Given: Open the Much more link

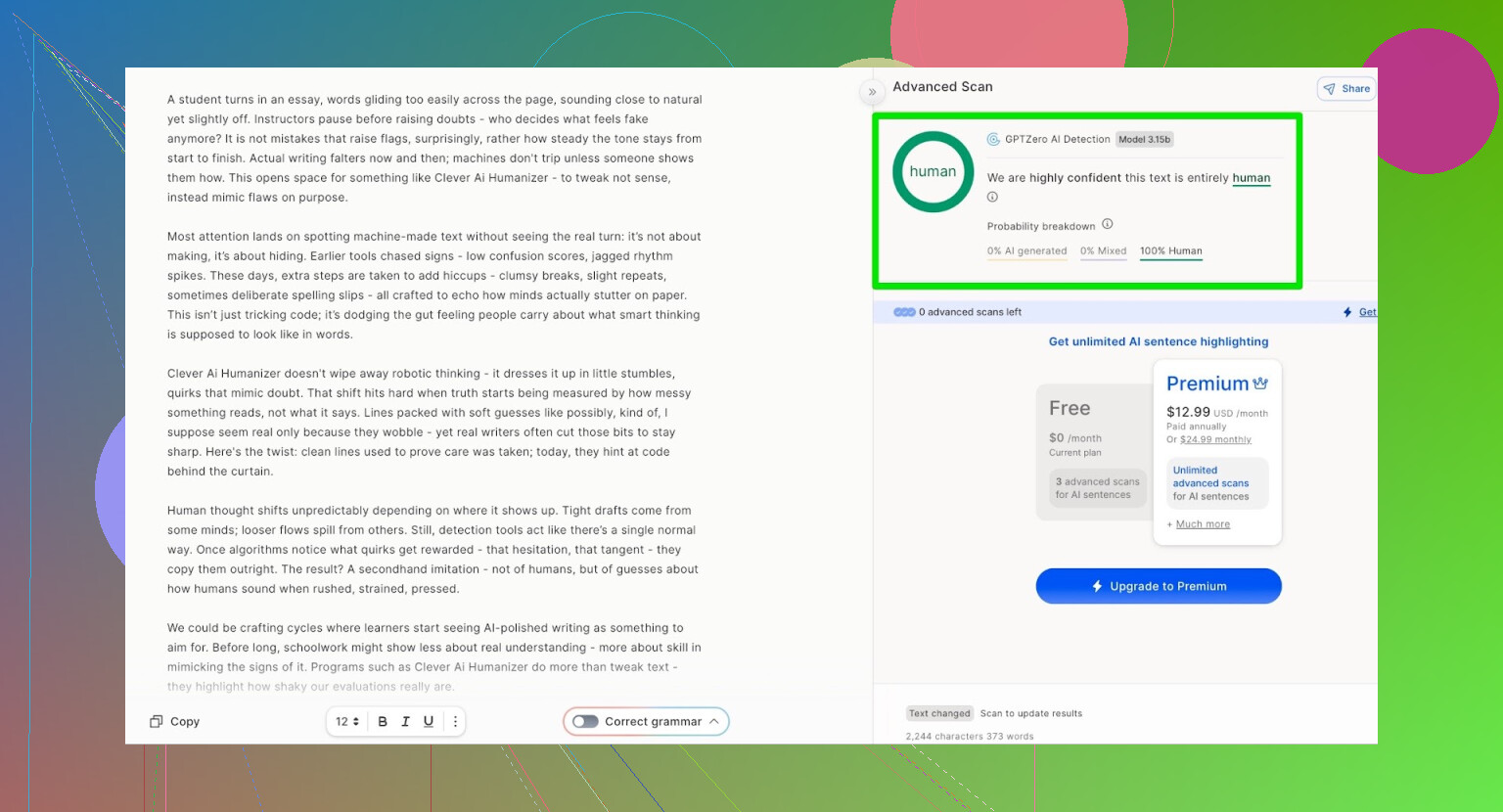Looking at the screenshot, I should [x=1203, y=524].
